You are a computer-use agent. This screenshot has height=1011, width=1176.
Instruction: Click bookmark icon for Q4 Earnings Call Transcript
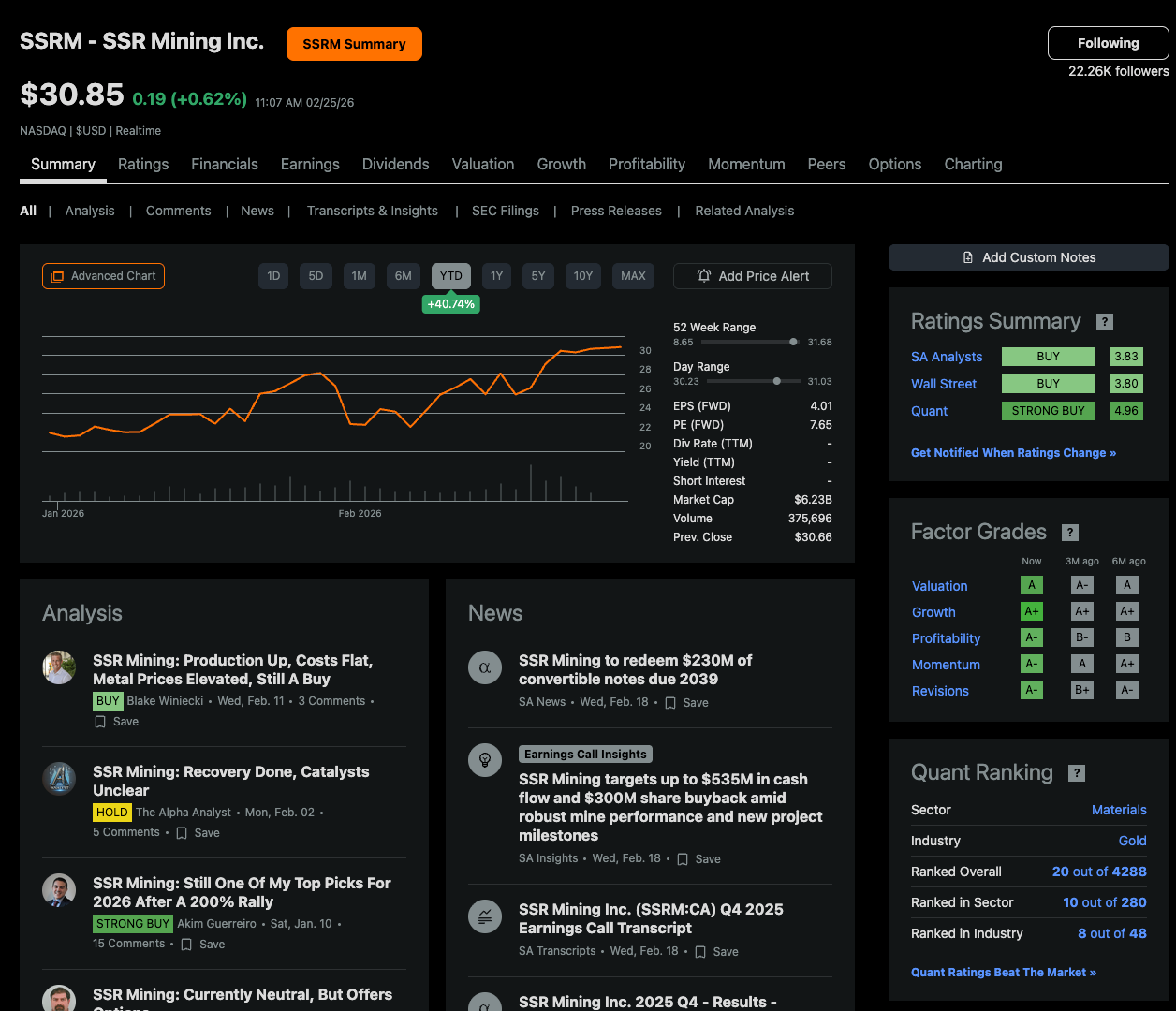coord(700,952)
